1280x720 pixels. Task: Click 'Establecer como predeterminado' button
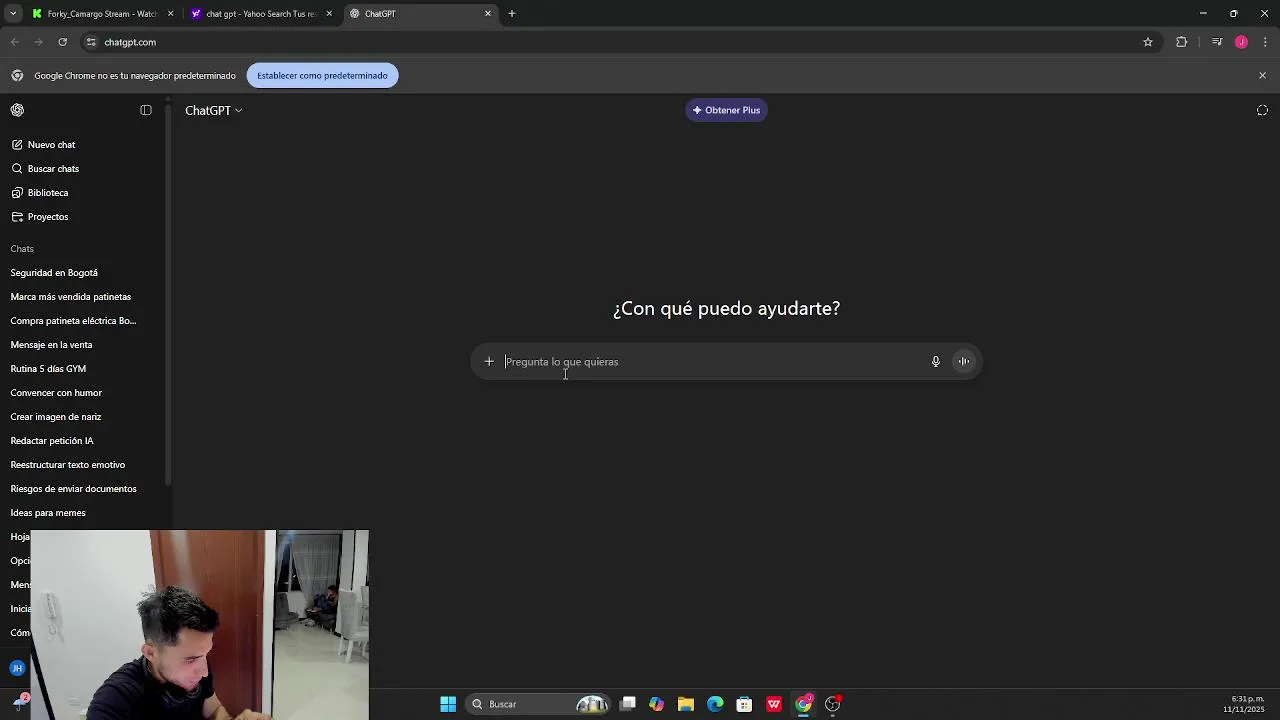(x=322, y=76)
